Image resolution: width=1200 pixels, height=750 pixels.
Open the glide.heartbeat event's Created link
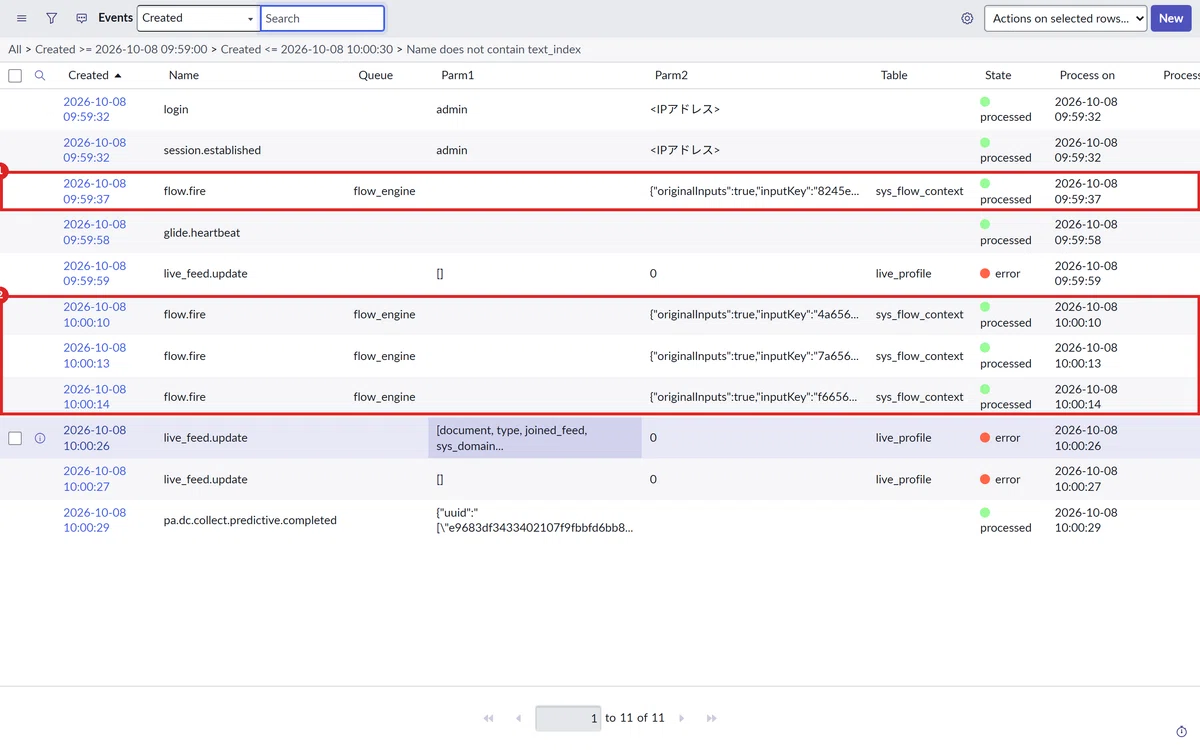95,232
